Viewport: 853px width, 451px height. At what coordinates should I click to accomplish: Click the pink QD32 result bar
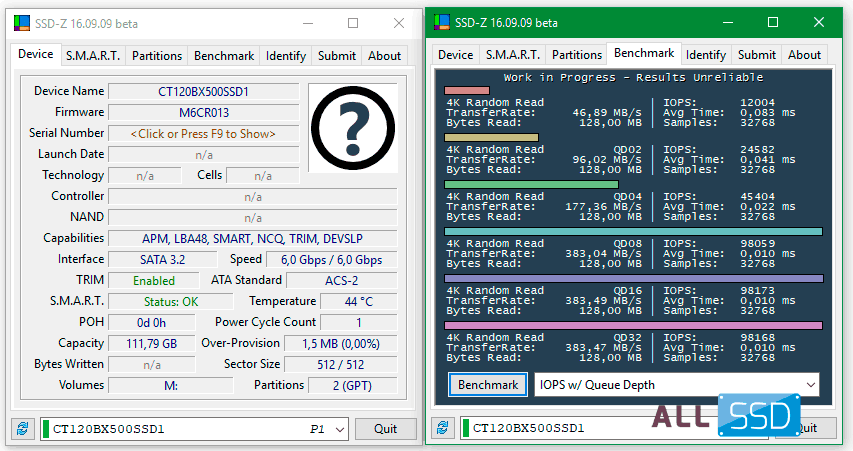(633, 325)
